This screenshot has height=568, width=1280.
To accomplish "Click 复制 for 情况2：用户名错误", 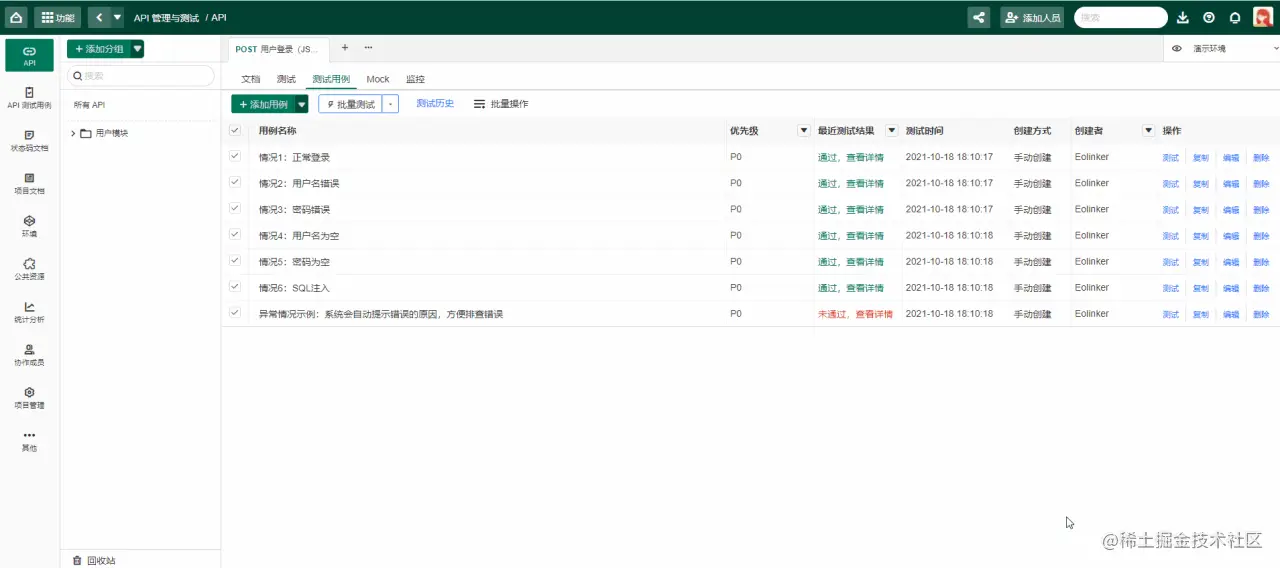I will 1201,184.
